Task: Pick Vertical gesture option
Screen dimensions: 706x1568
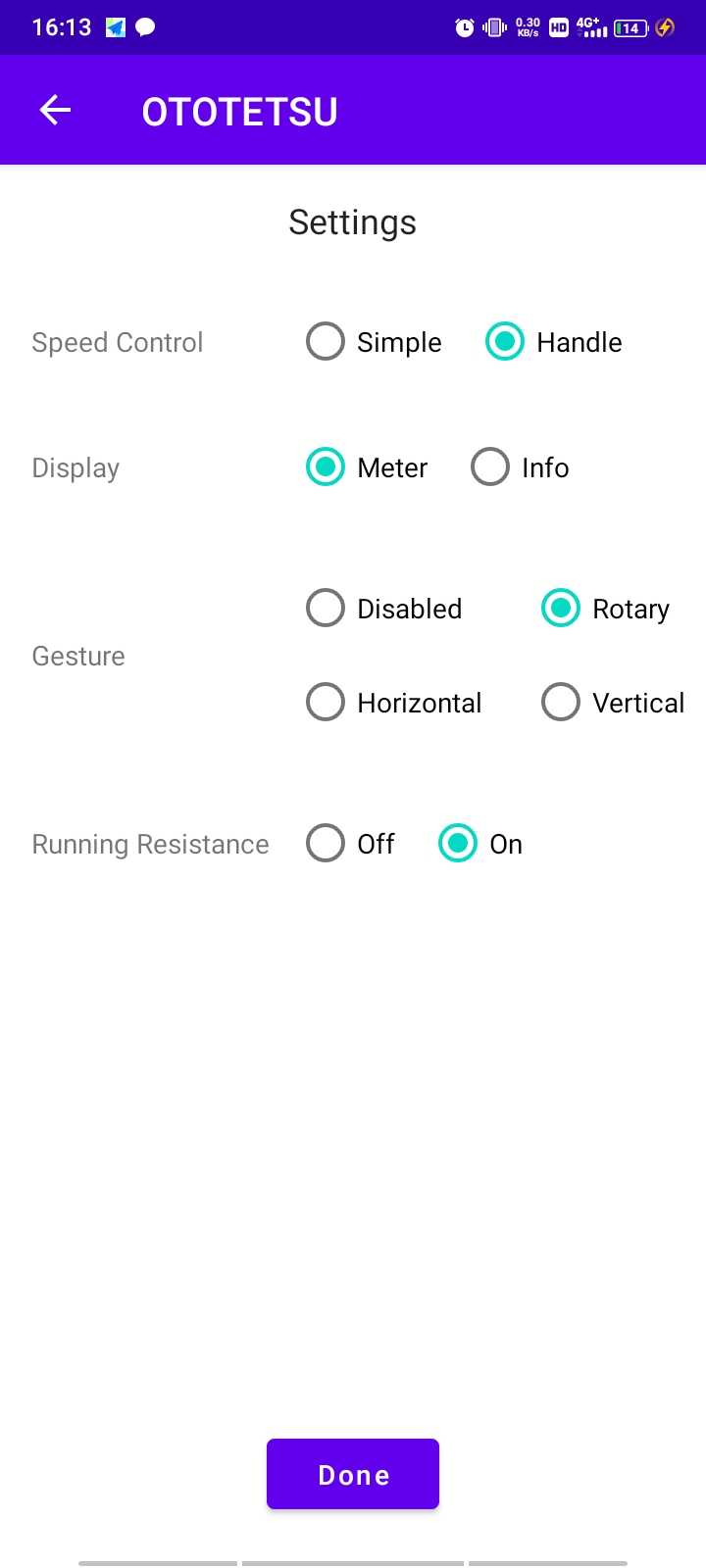Action: point(561,703)
